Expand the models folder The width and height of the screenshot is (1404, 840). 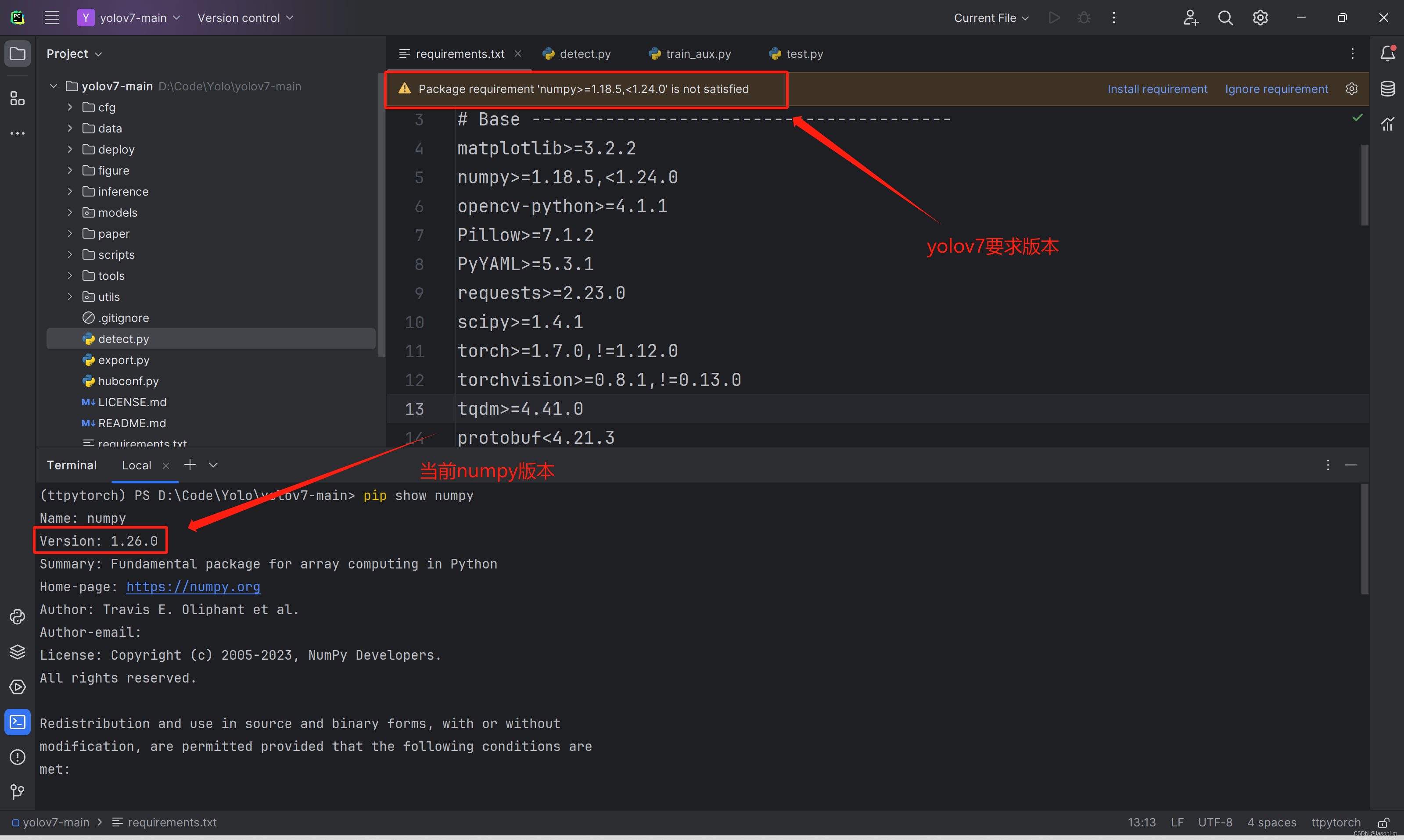coord(70,212)
